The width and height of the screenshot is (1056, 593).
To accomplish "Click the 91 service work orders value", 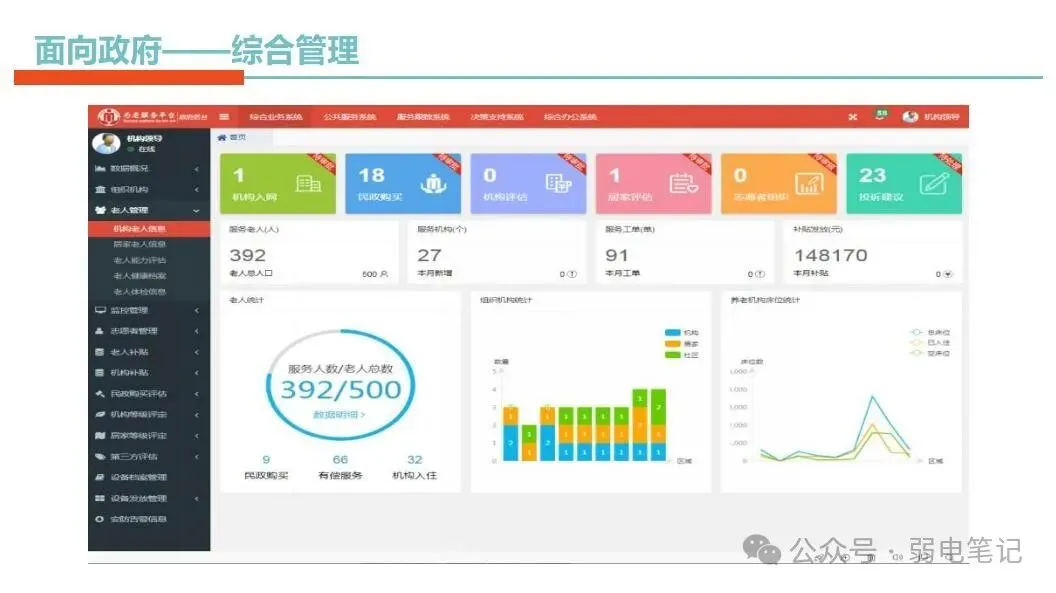I will (x=616, y=256).
